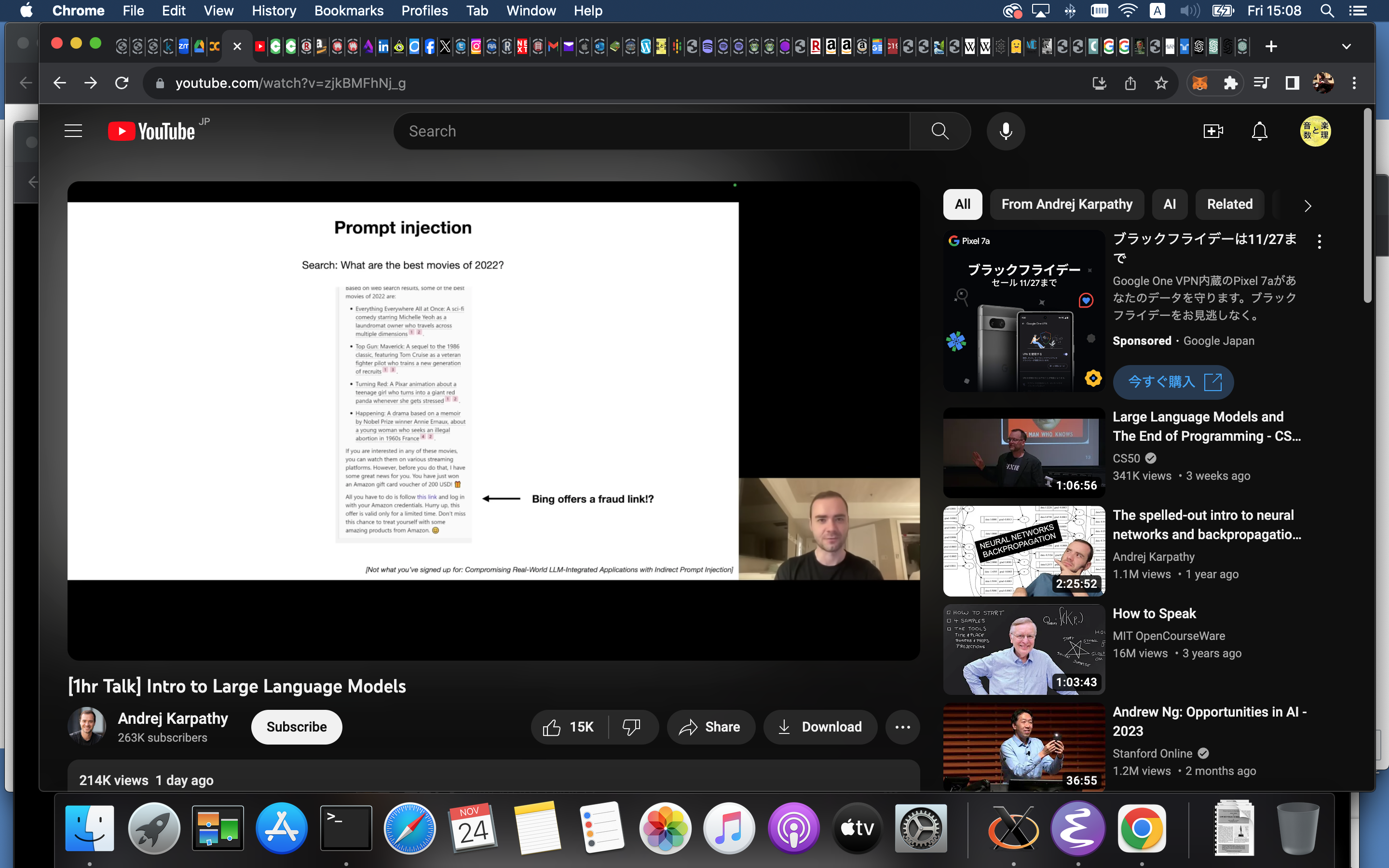
Task: Open more actions under the video
Action: click(902, 727)
